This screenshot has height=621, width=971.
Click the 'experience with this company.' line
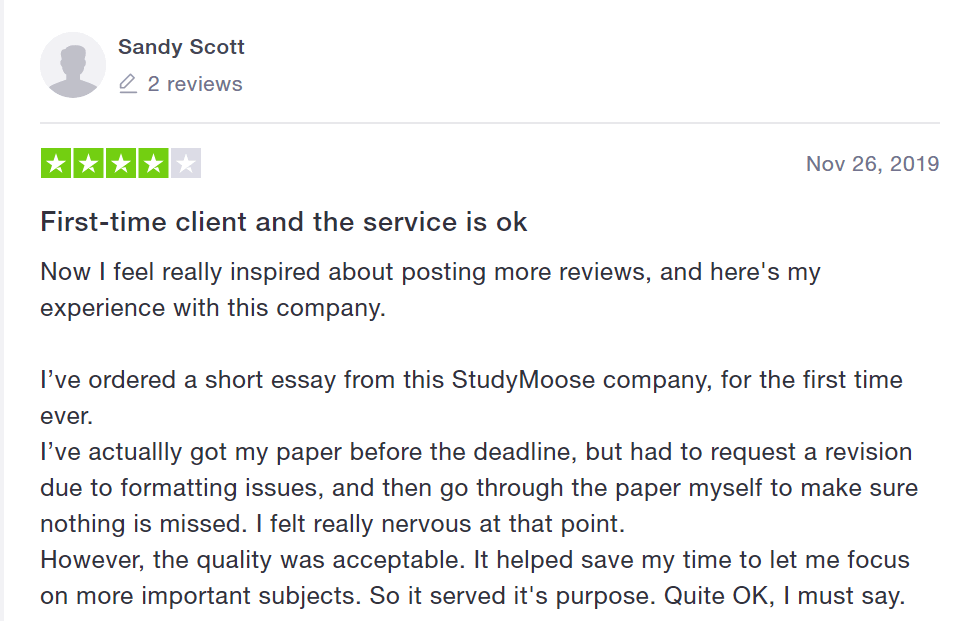pos(213,308)
